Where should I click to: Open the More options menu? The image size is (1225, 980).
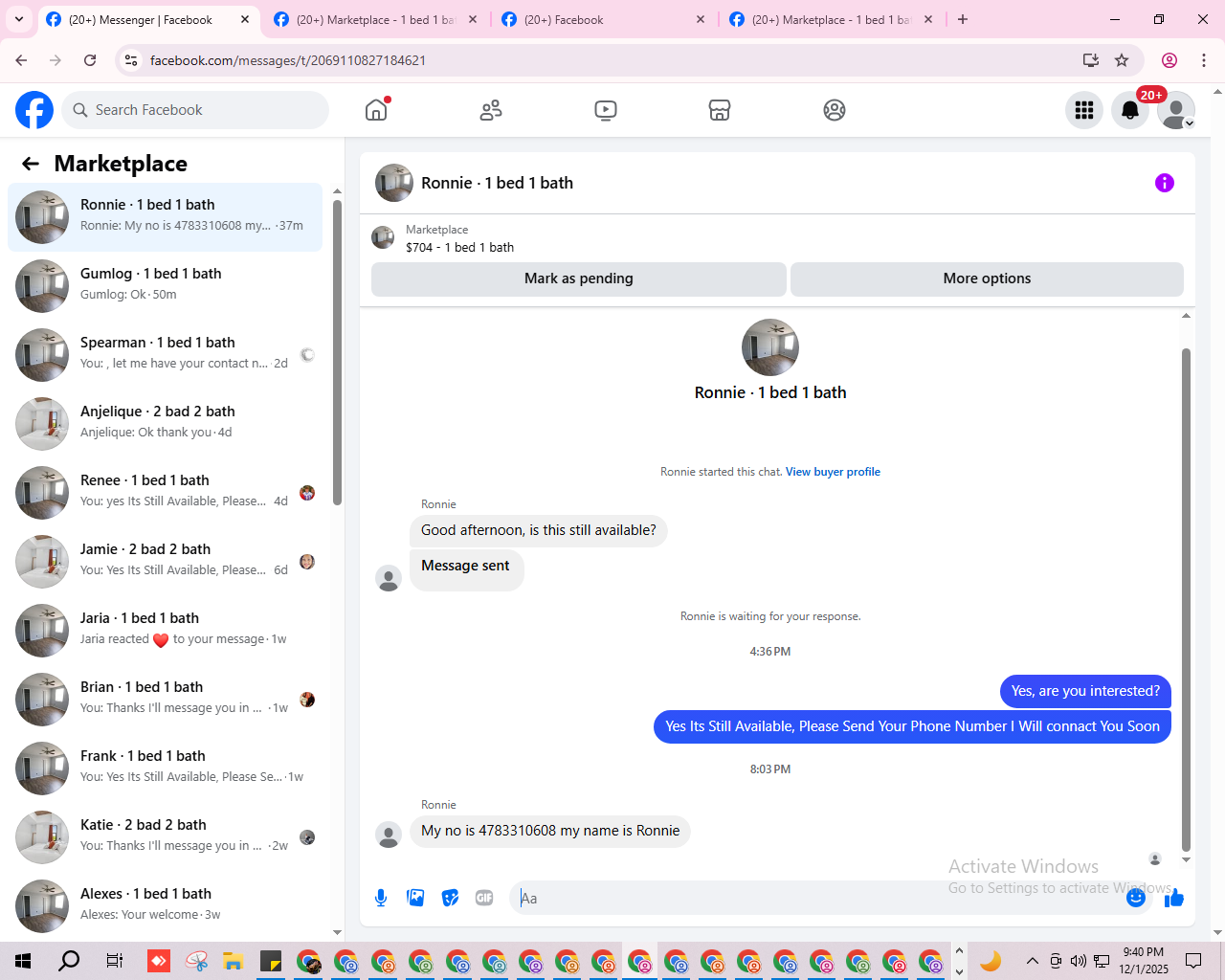tap(987, 278)
